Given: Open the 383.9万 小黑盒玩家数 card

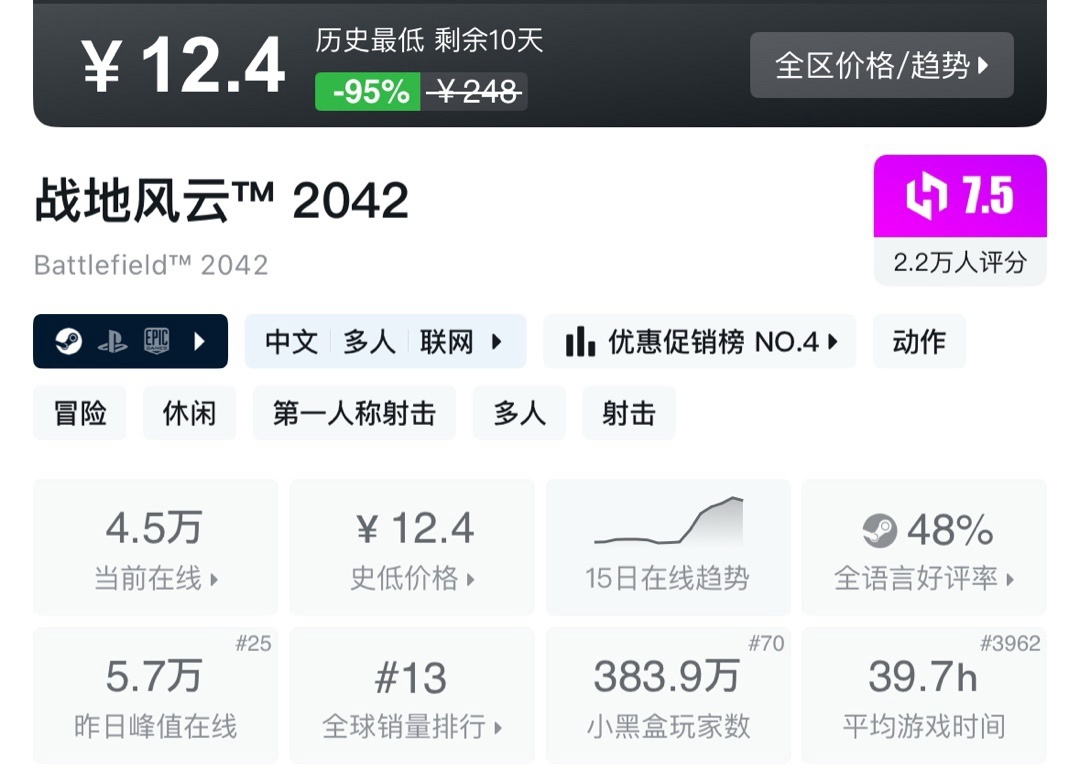Looking at the screenshot, I should point(668,695).
